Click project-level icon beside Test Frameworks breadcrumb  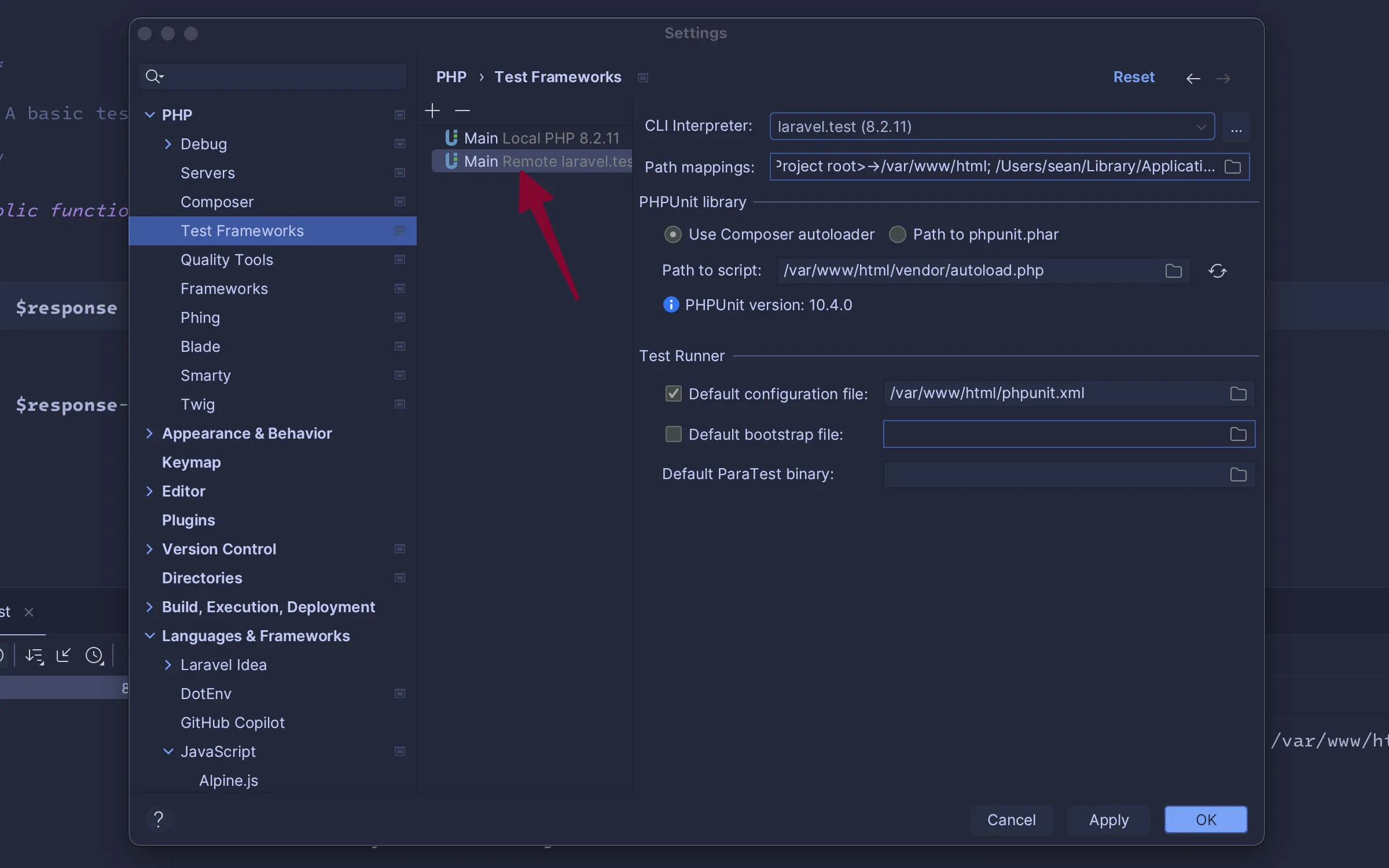(643, 78)
